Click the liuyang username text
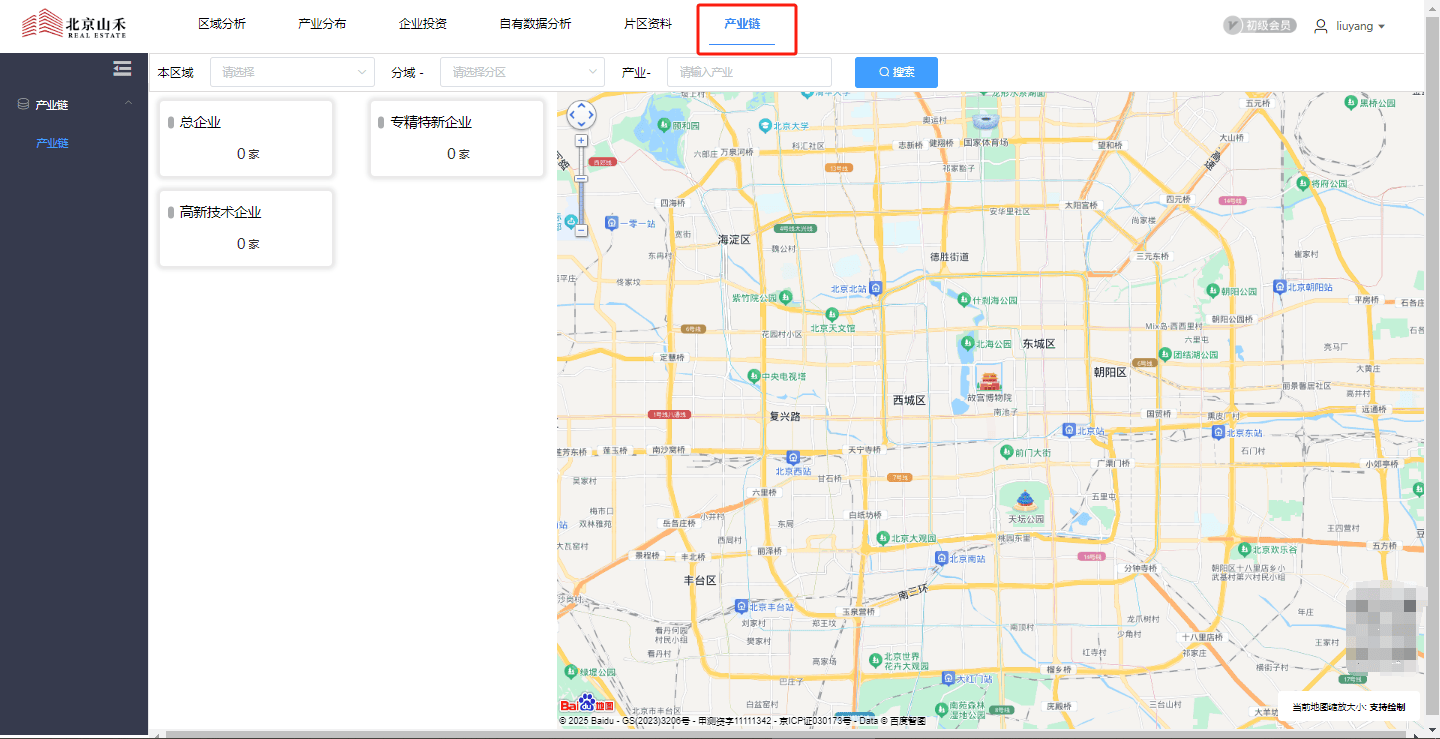The width and height of the screenshot is (1440, 739). (1354, 26)
